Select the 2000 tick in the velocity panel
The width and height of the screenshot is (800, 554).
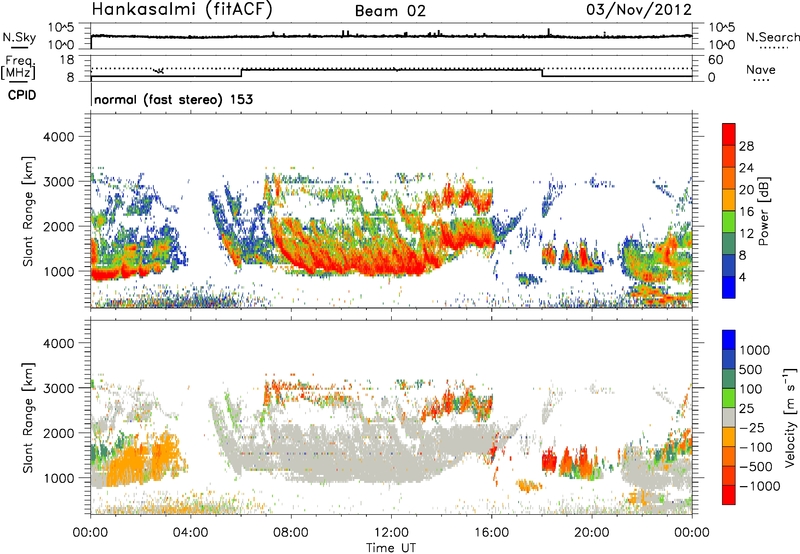coord(58,433)
